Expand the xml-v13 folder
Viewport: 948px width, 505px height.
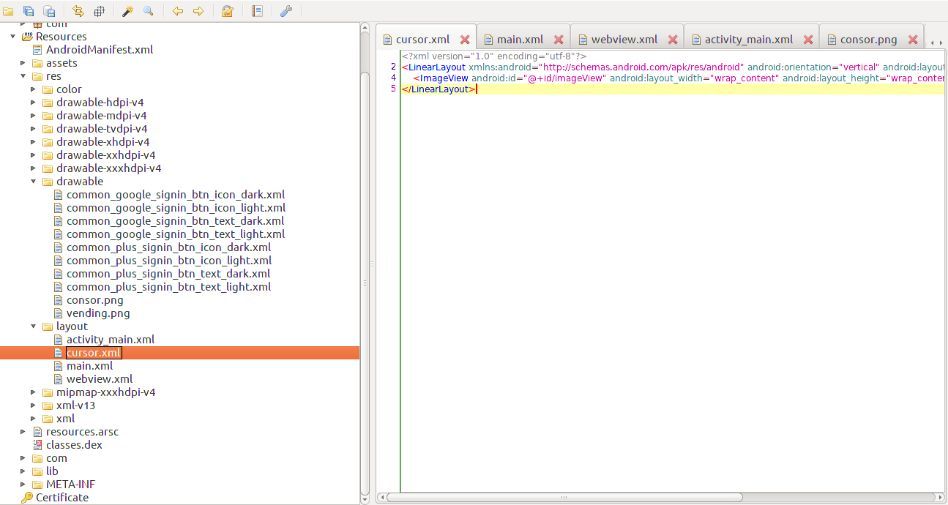[33, 406]
